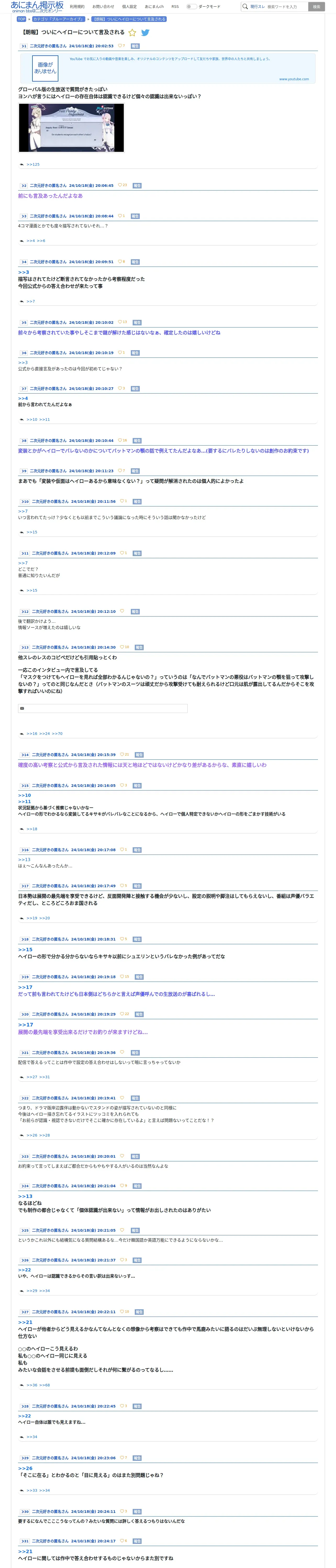
Task: Bookmark the thread with the star icon
Action: point(132,32)
